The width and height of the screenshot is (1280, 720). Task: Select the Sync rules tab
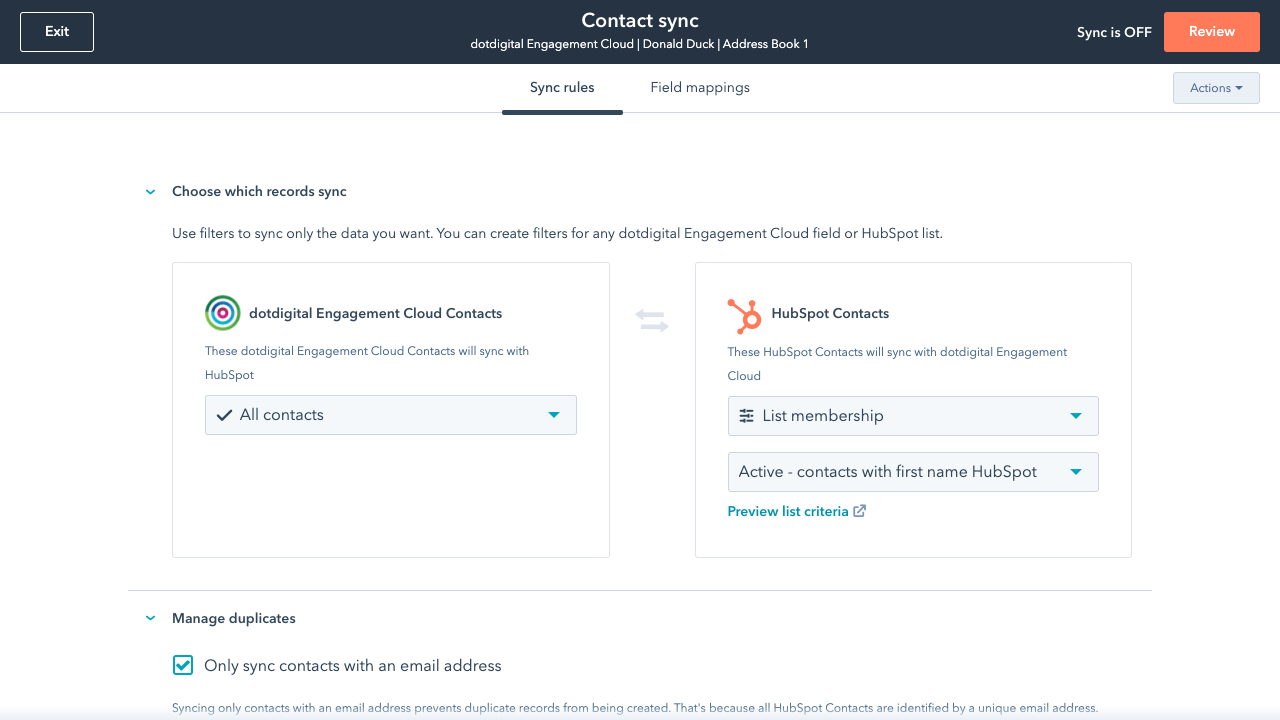point(562,88)
